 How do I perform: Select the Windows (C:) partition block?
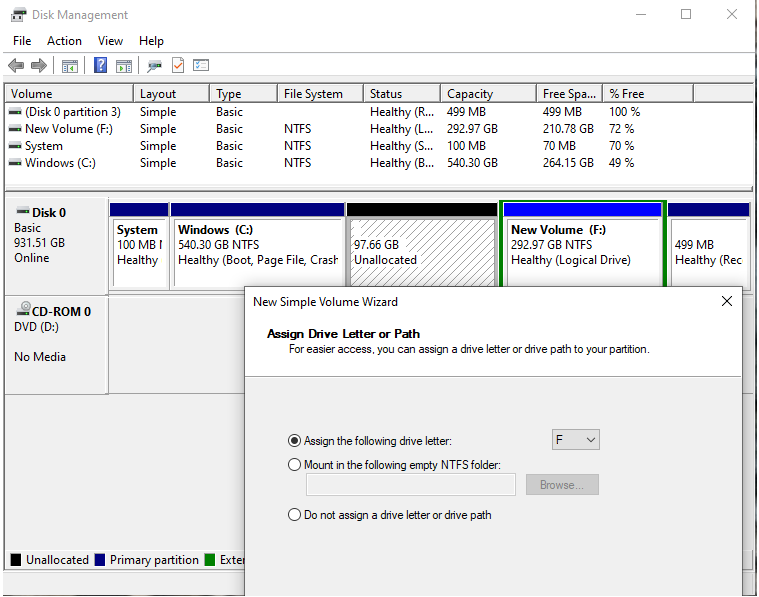258,247
